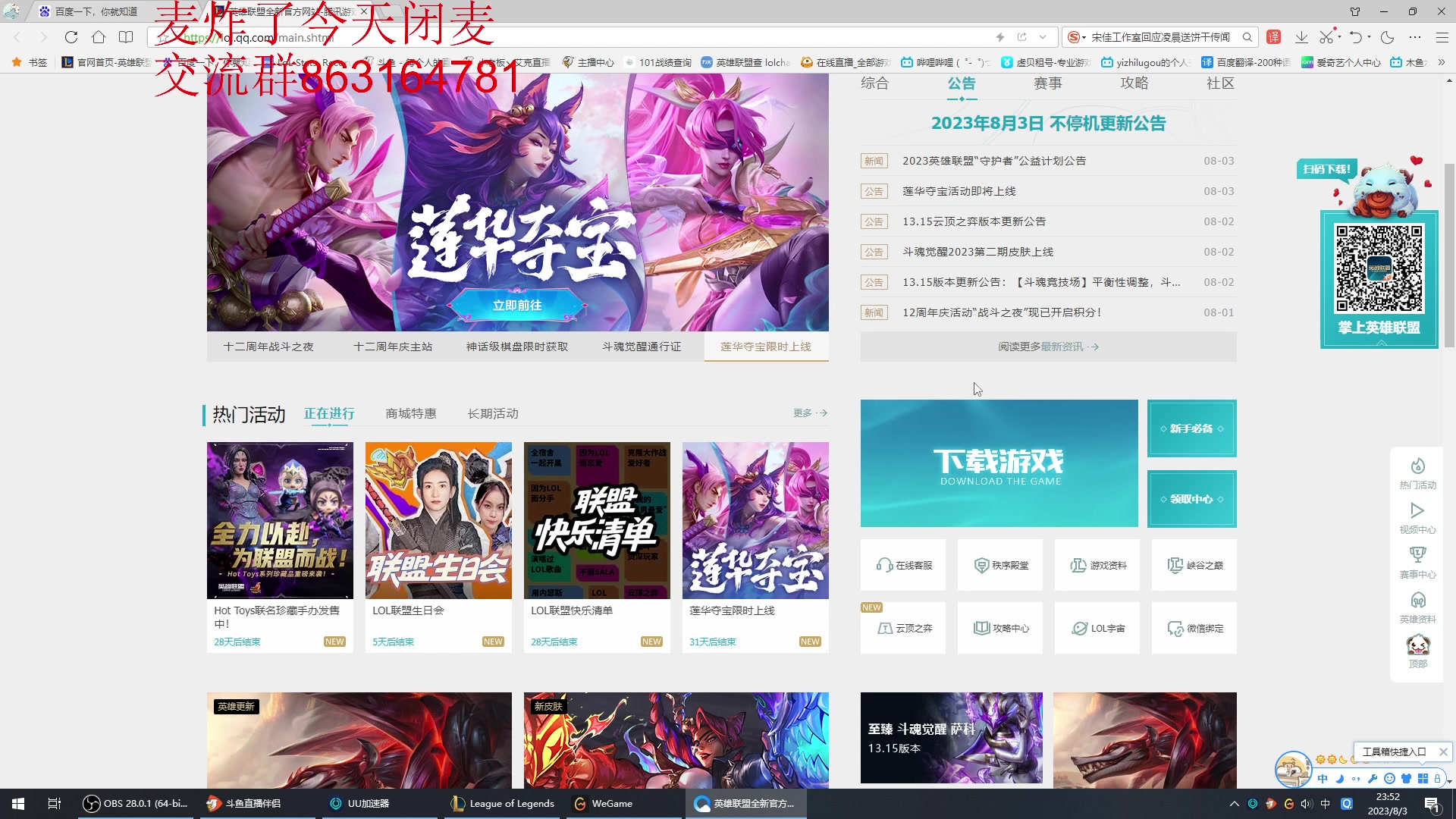Toggle dark mode with the moon icon
This screenshot has width=1456, height=819.
[x=1387, y=36]
